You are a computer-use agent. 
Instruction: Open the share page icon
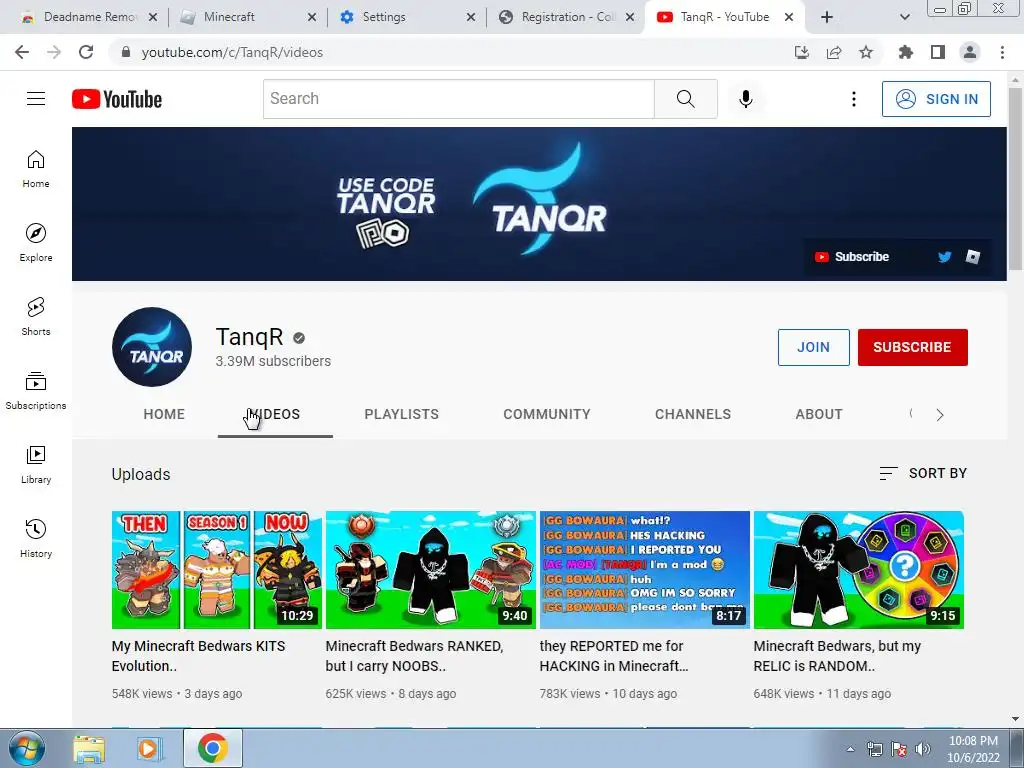point(834,52)
